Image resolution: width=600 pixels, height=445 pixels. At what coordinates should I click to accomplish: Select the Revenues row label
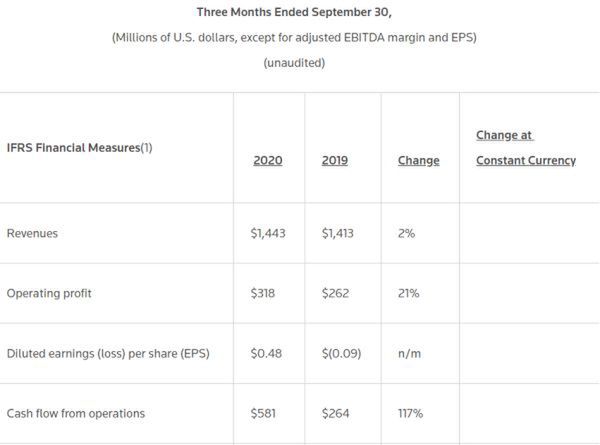[x=32, y=233]
